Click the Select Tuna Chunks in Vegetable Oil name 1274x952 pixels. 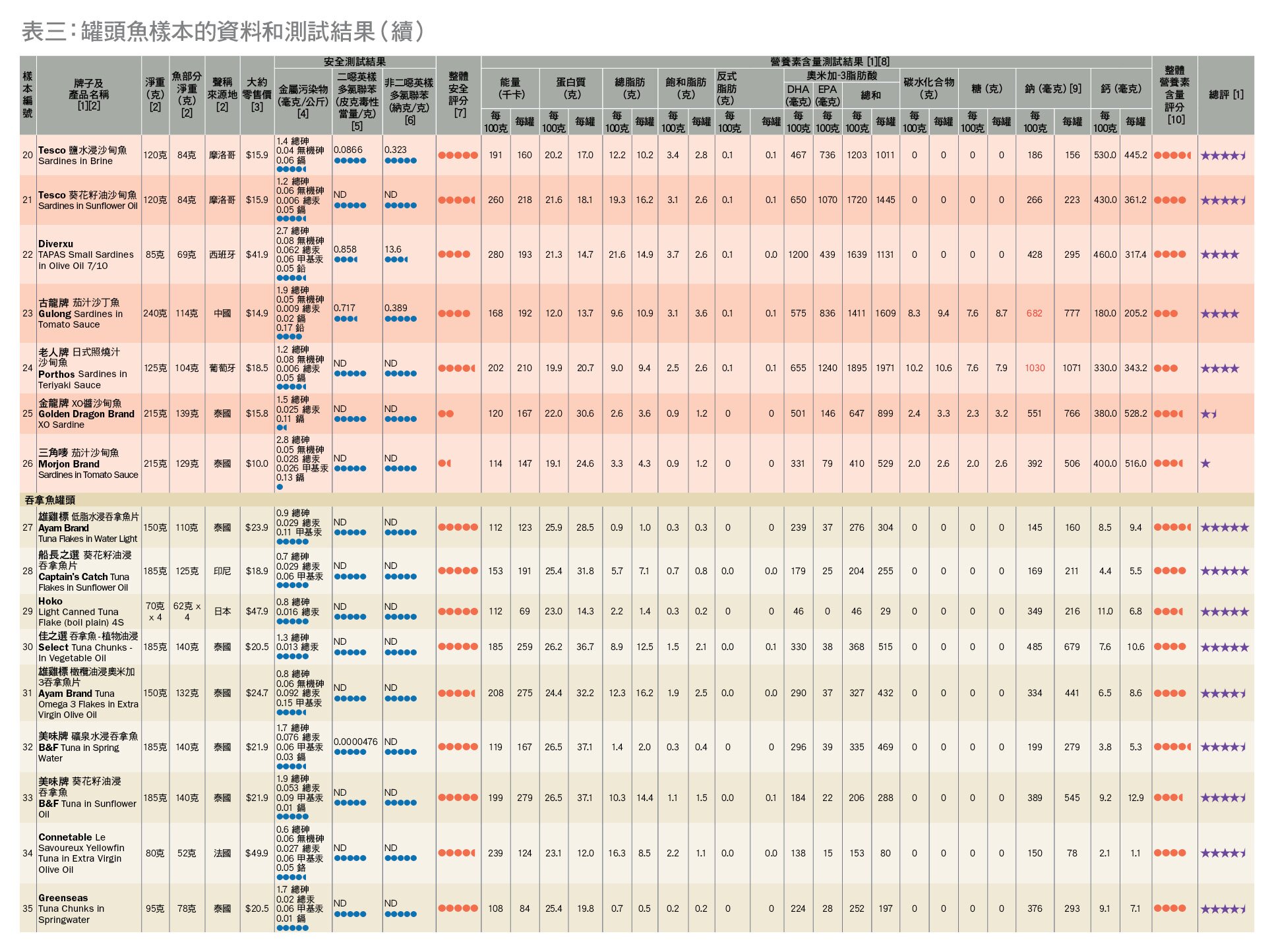click(88, 647)
